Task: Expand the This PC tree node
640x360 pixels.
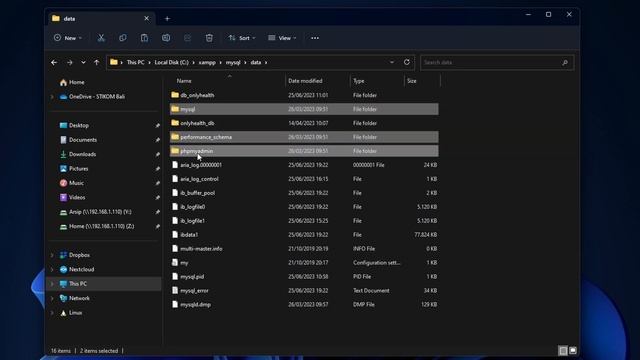Action: (52, 284)
